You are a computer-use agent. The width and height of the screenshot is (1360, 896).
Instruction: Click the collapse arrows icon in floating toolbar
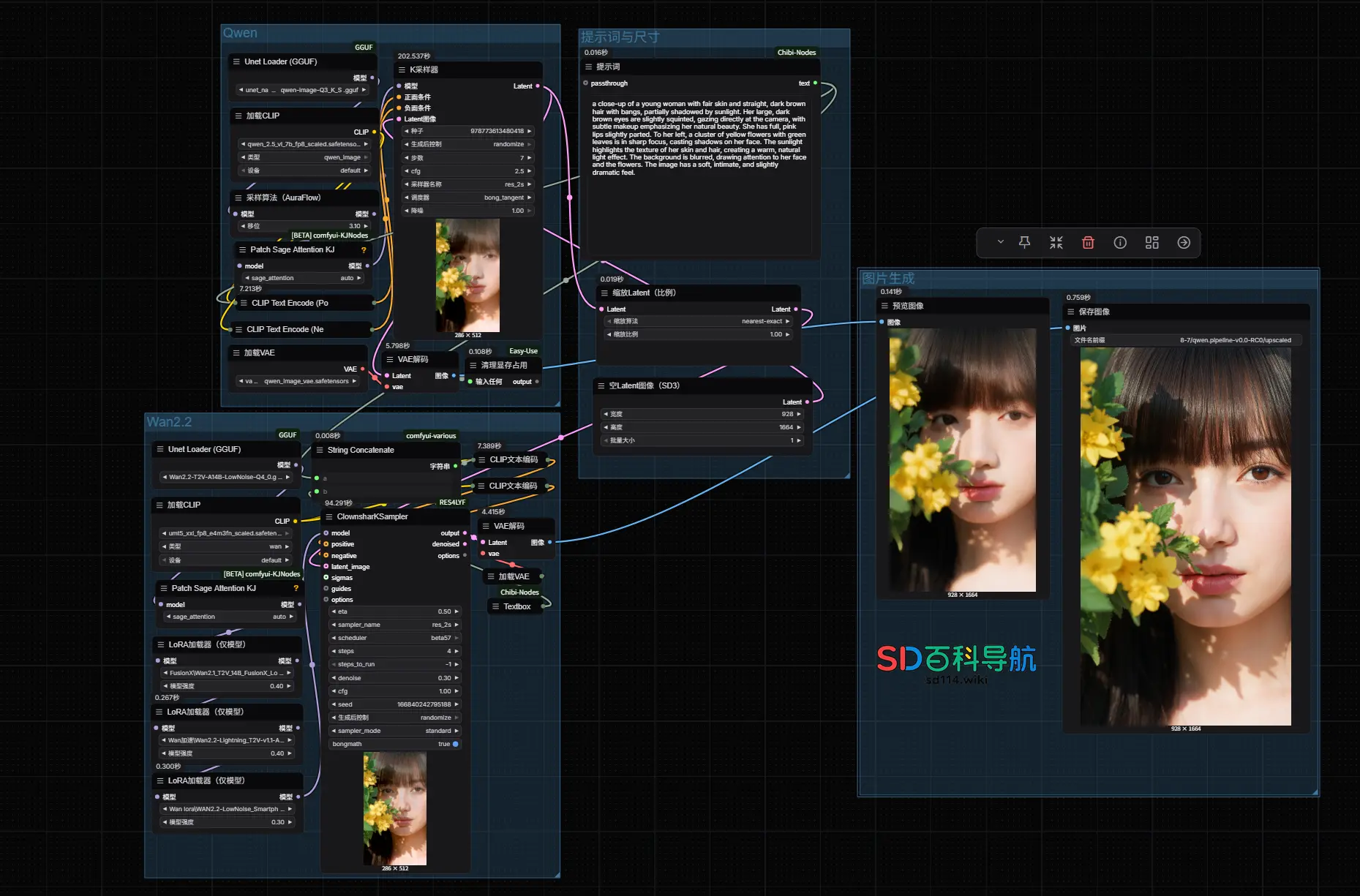(x=1056, y=243)
